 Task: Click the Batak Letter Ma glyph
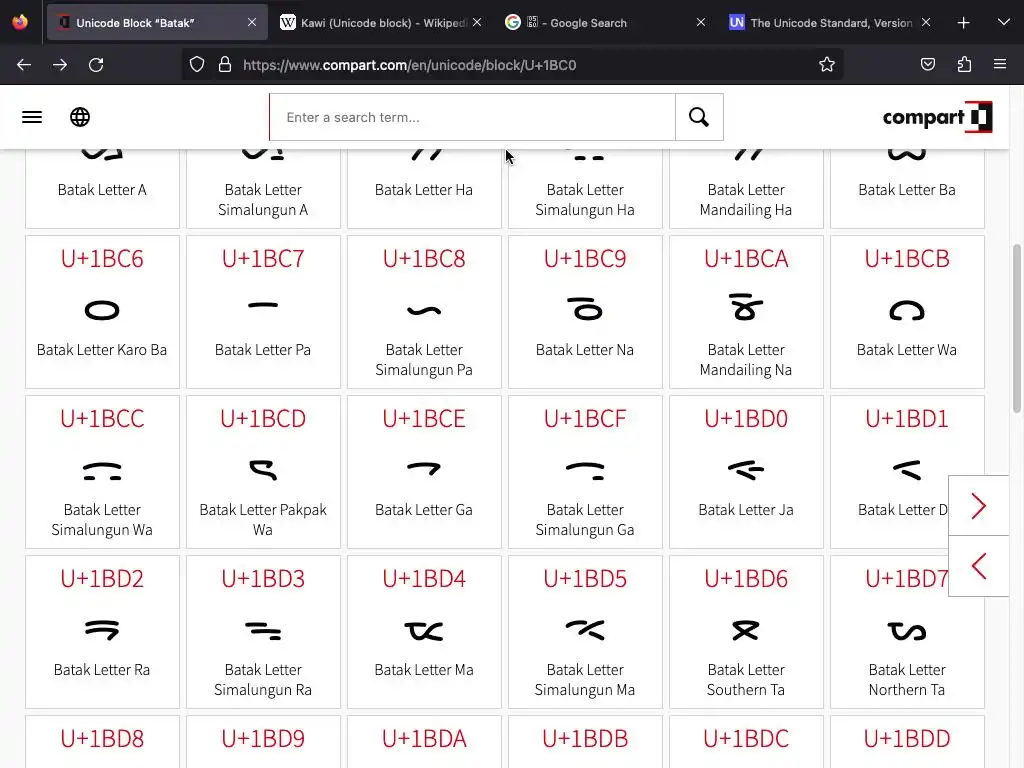(x=424, y=632)
